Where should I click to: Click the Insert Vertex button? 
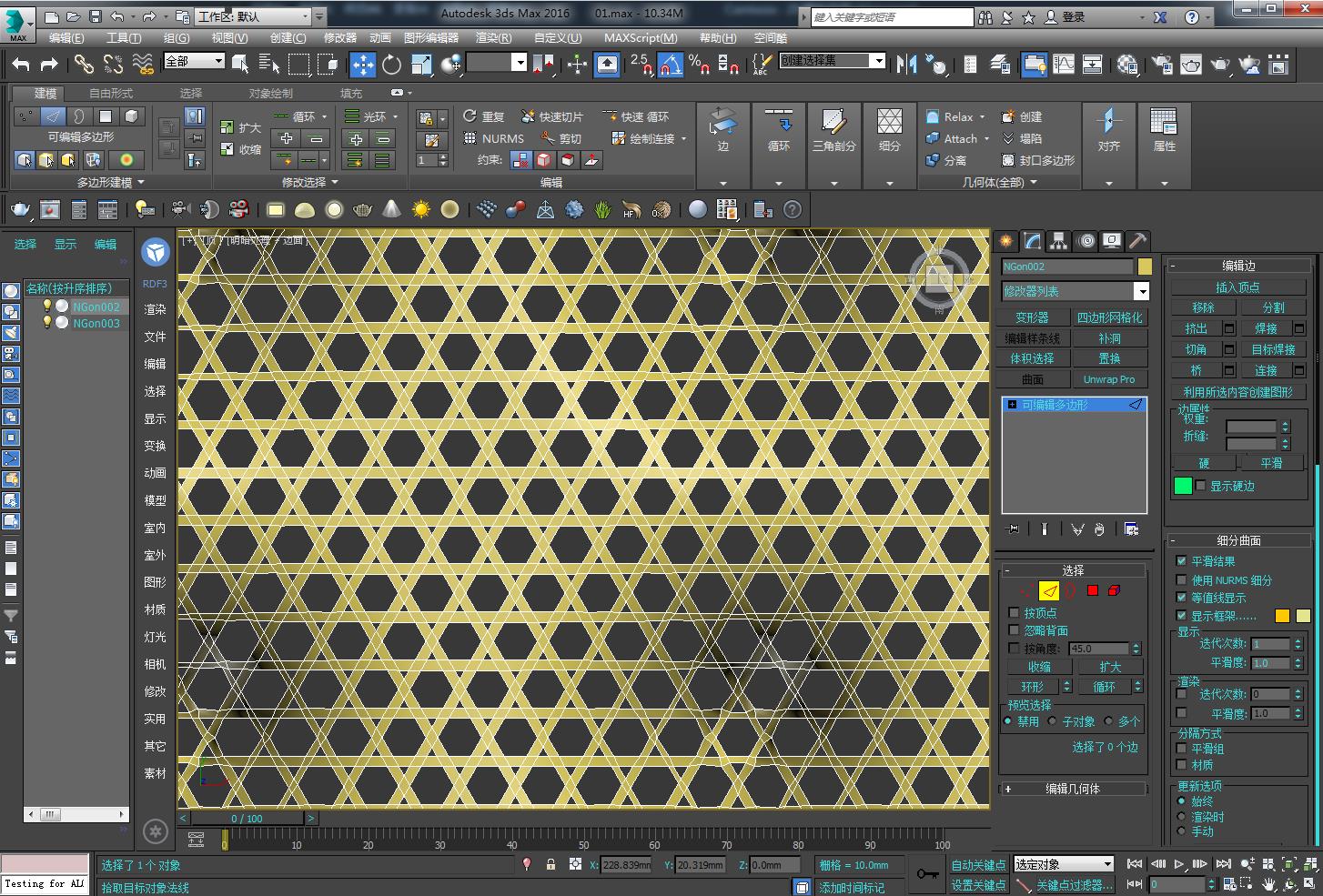tap(1237, 287)
